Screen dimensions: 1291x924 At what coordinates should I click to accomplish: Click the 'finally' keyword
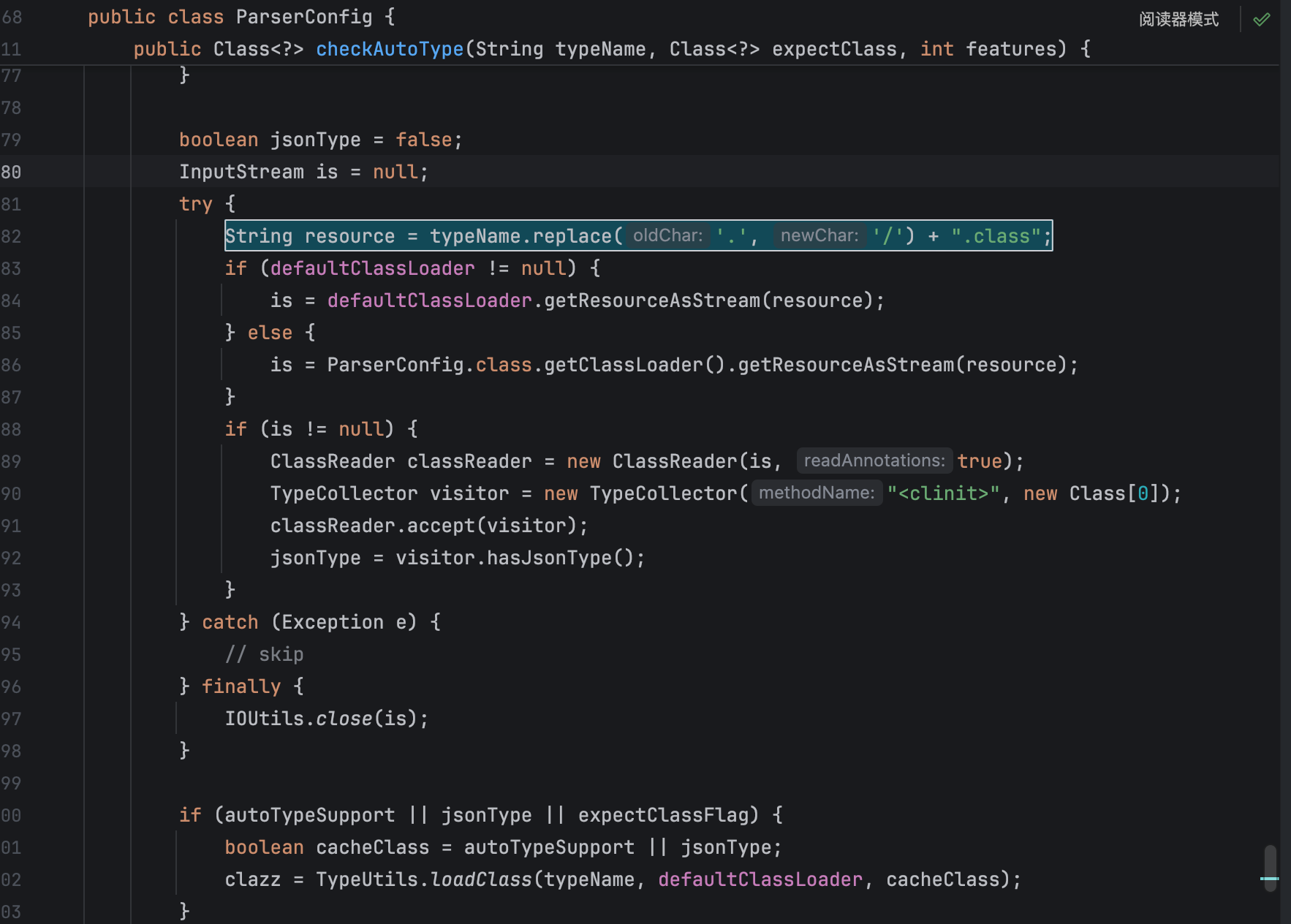point(241,686)
